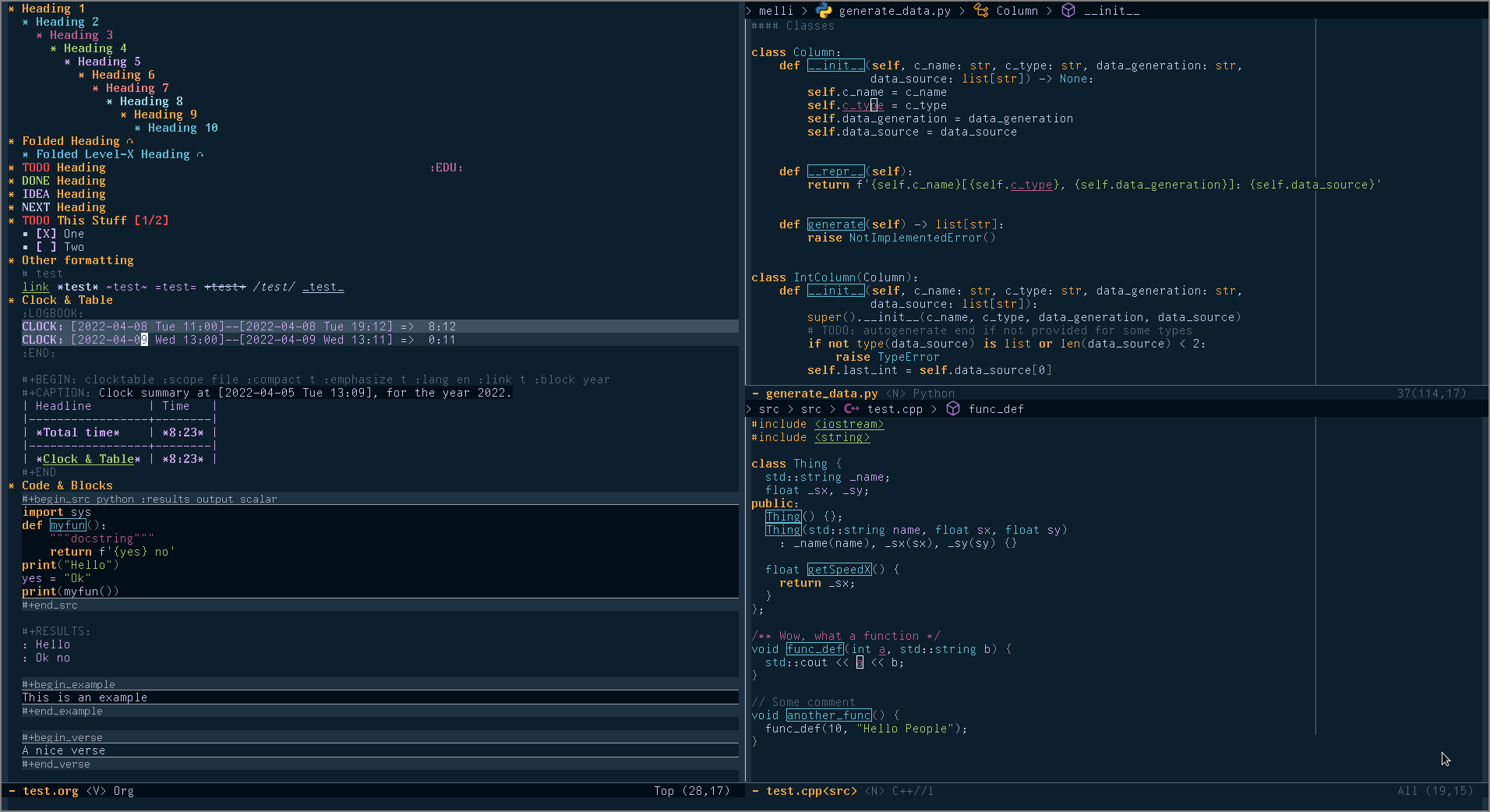Screen dimensions: 1490x812
Task: Click the *Total time* table cell
Action: [78, 432]
